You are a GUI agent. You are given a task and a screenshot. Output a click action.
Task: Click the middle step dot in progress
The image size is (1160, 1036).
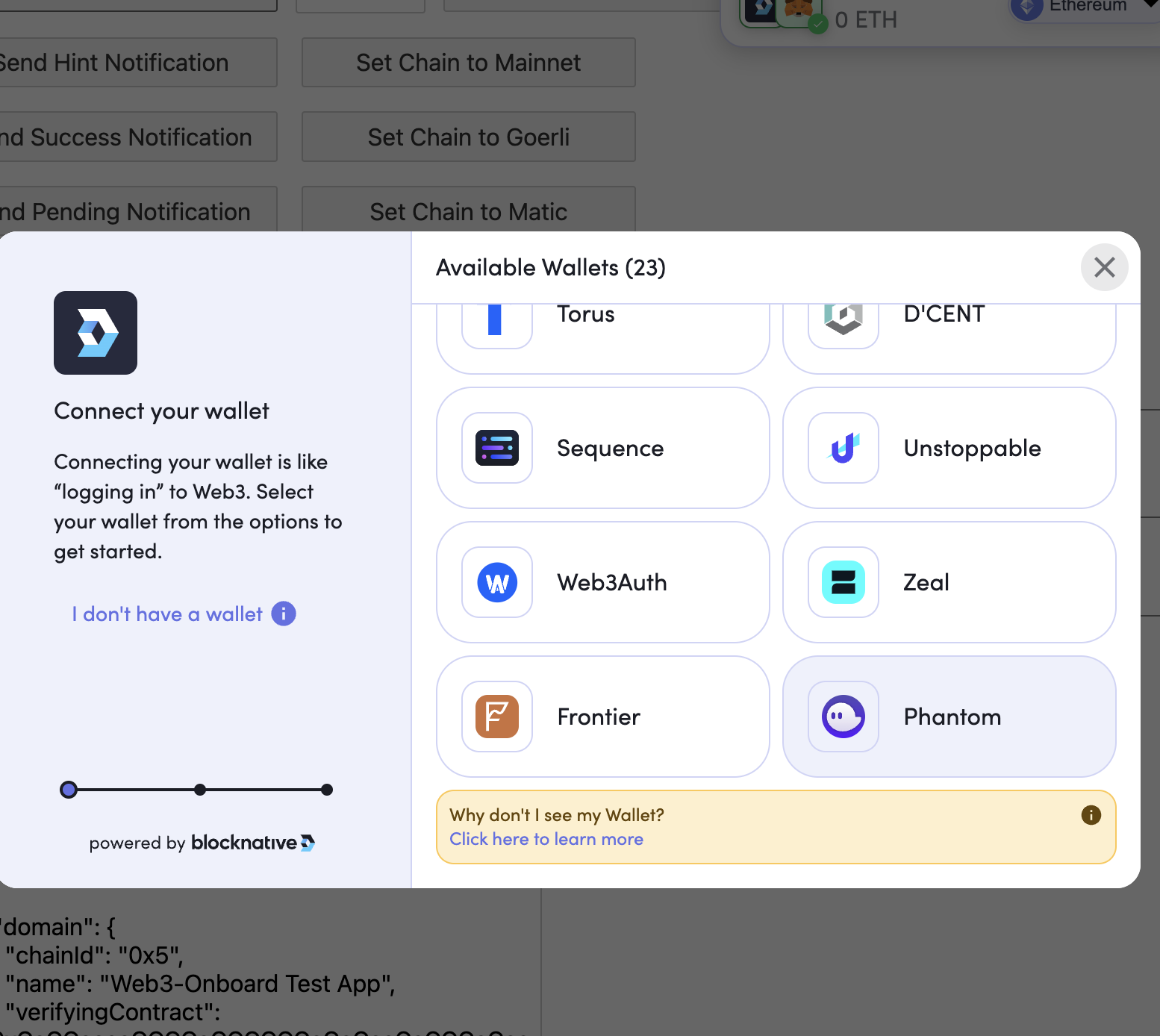click(200, 790)
